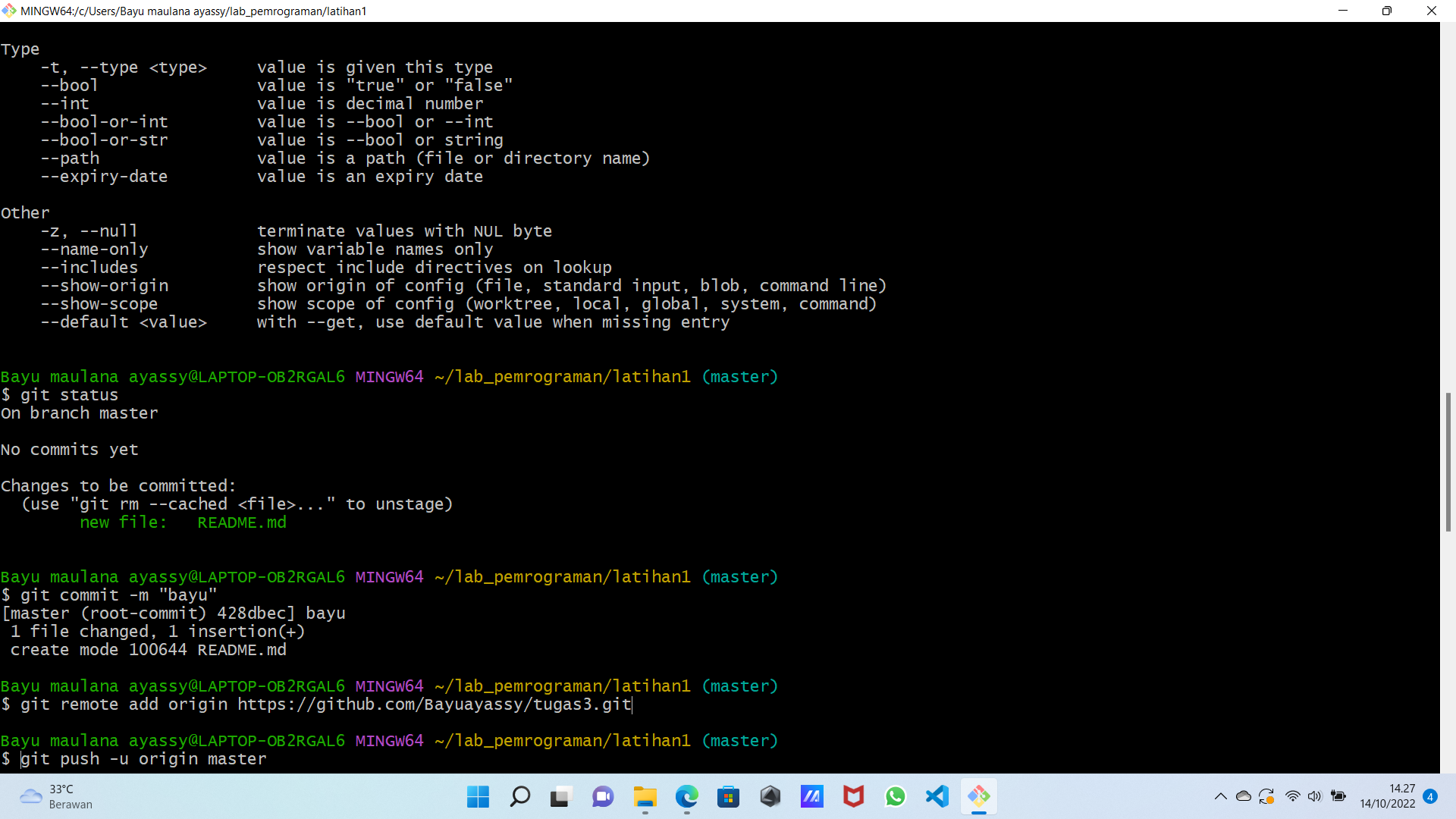
Task: Open the Wi-Fi network quick settings
Action: coord(1293,796)
